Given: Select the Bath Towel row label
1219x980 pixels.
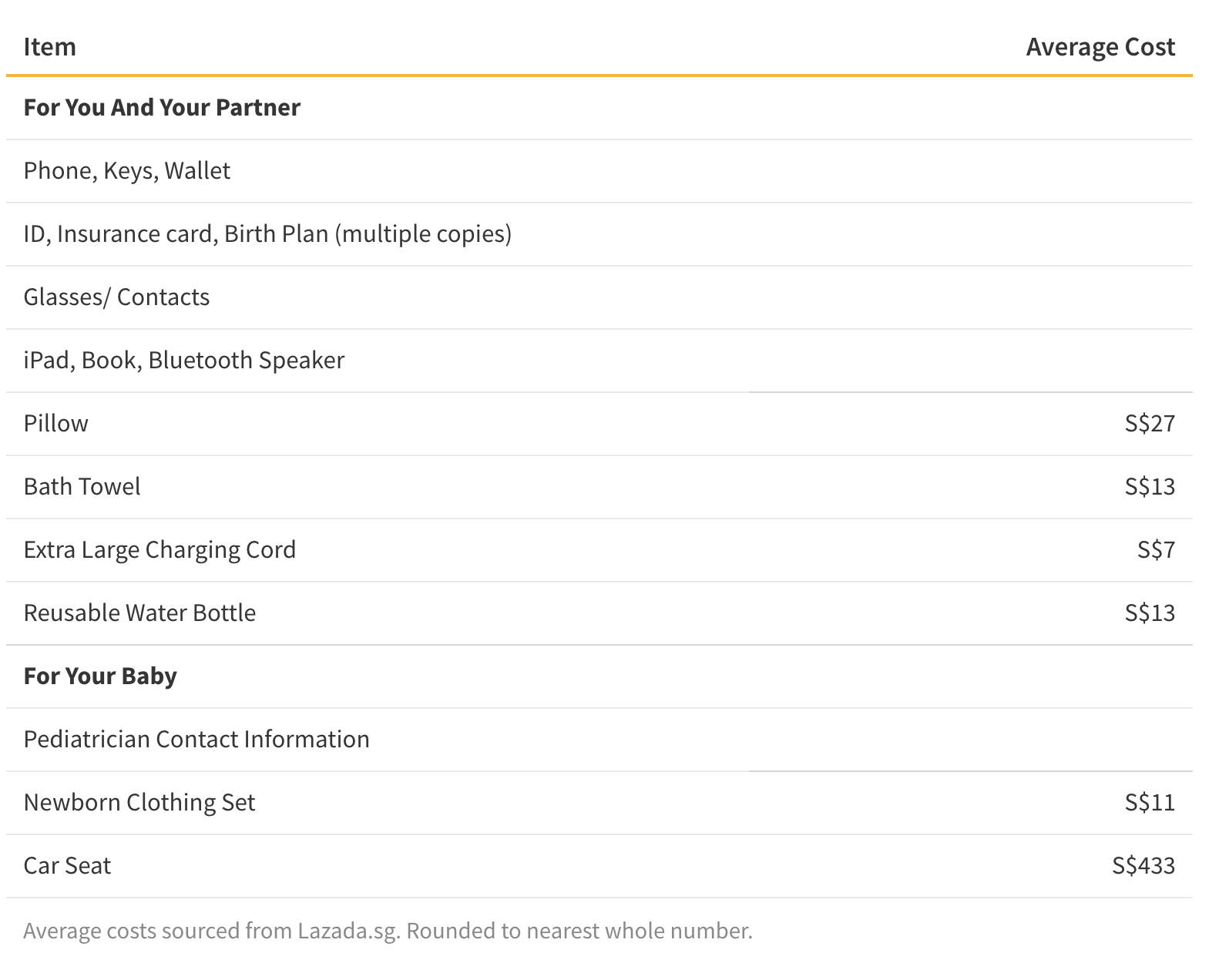Looking at the screenshot, I should pyautogui.click(x=82, y=487).
